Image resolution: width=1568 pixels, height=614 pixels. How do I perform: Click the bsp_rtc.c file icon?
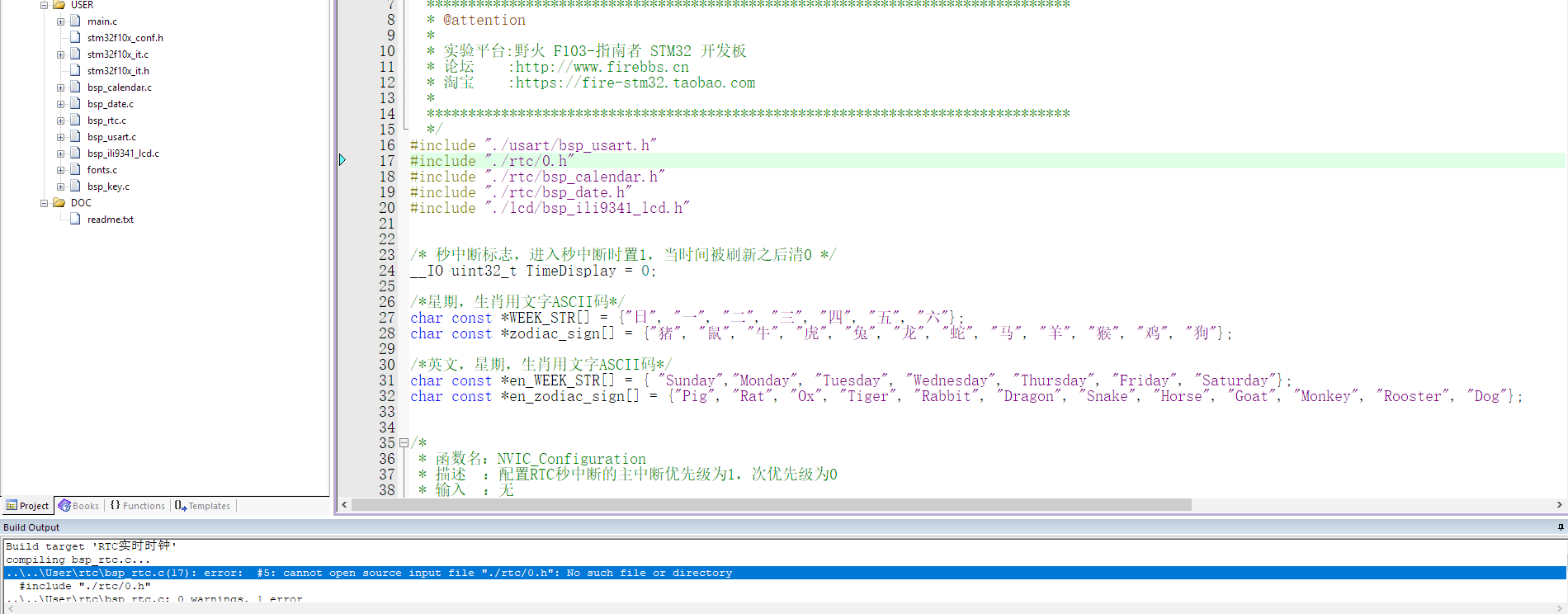click(75, 120)
